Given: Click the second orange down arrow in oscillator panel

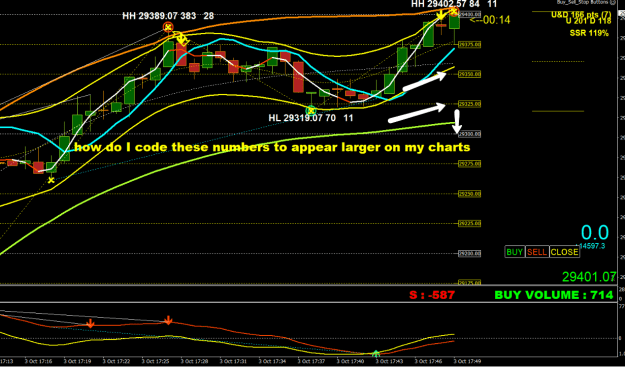Looking at the screenshot, I should tap(168, 320).
